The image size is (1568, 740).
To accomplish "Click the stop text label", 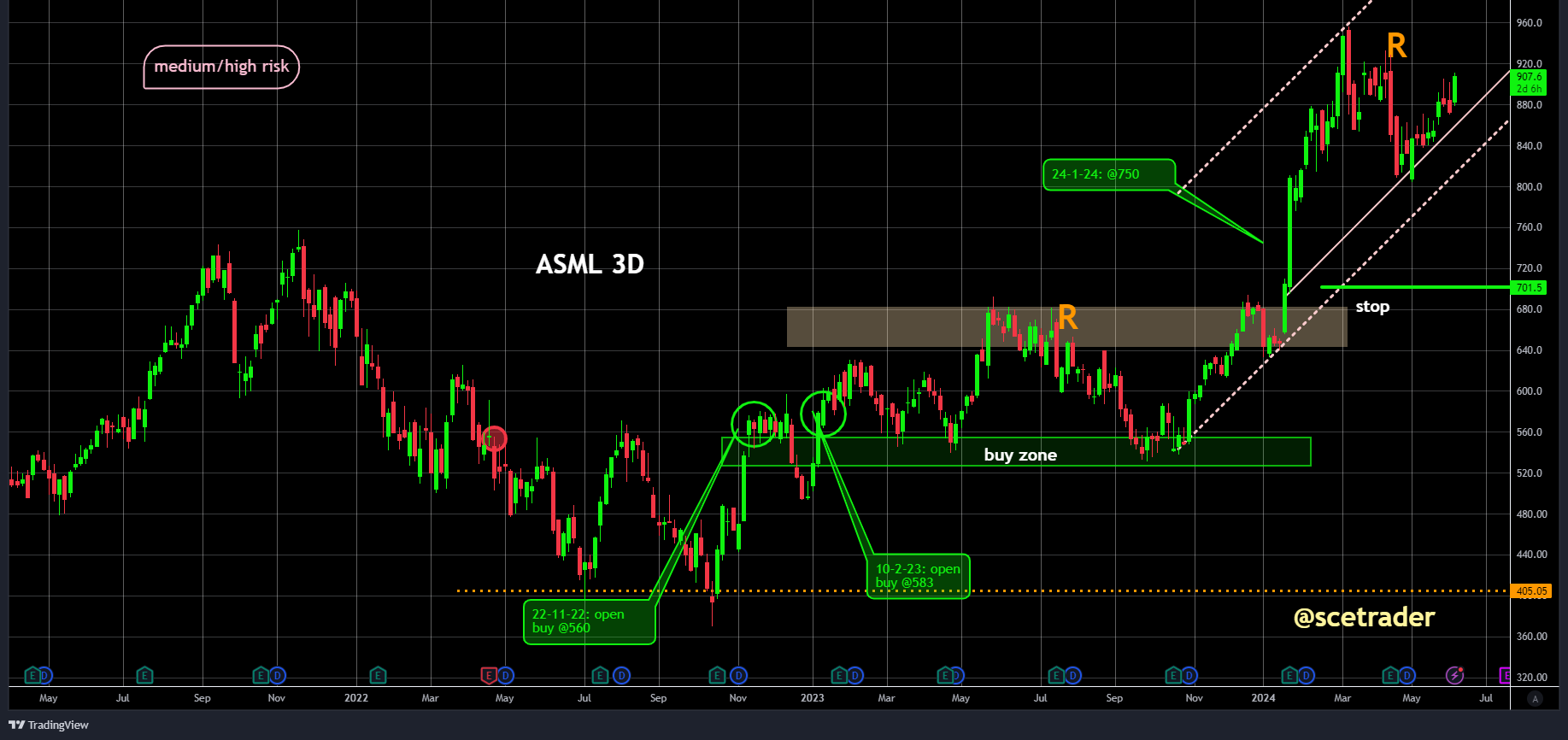I will tap(1372, 307).
